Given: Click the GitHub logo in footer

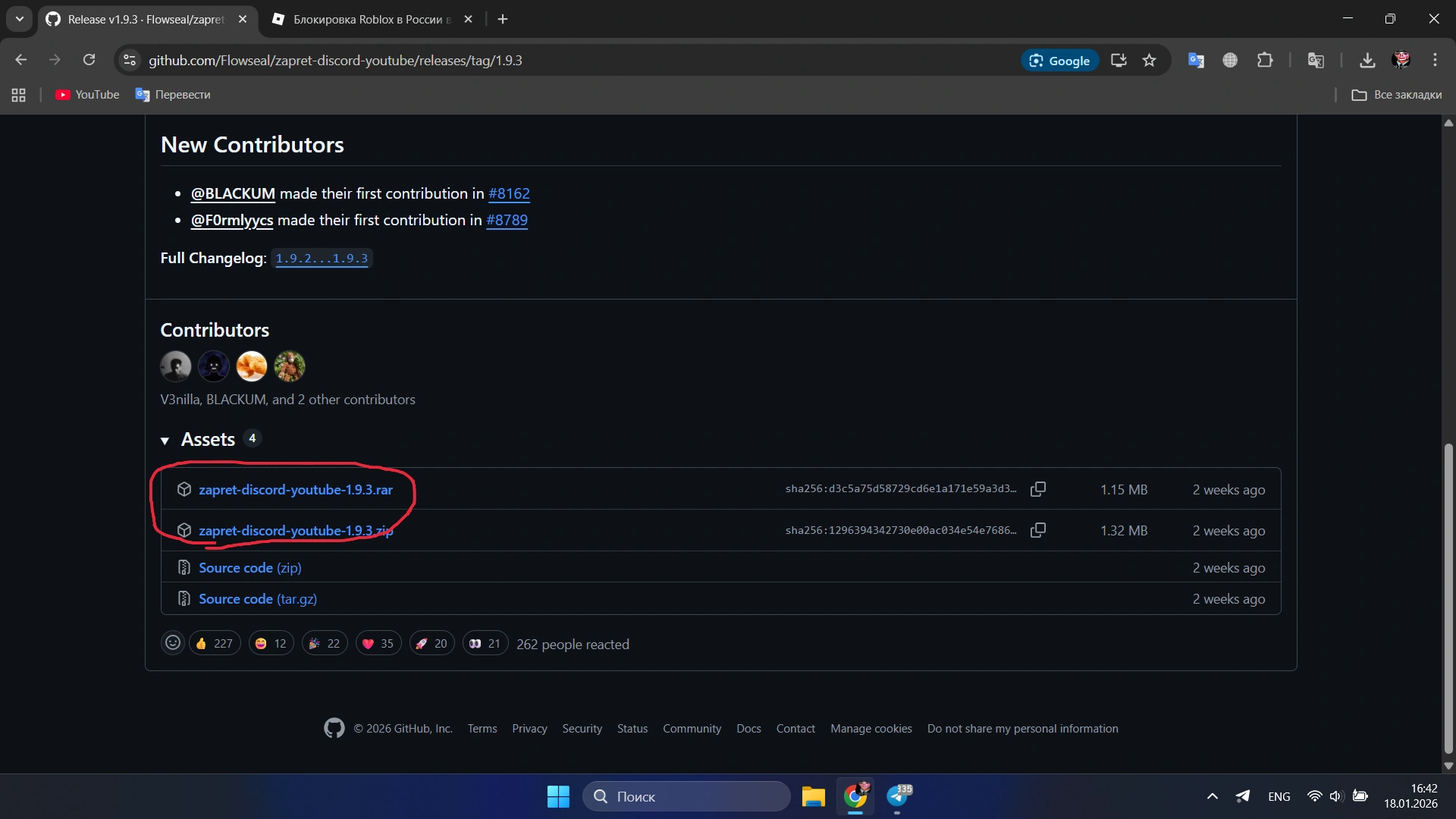Looking at the screenshot, I should [x=334, y=728].
